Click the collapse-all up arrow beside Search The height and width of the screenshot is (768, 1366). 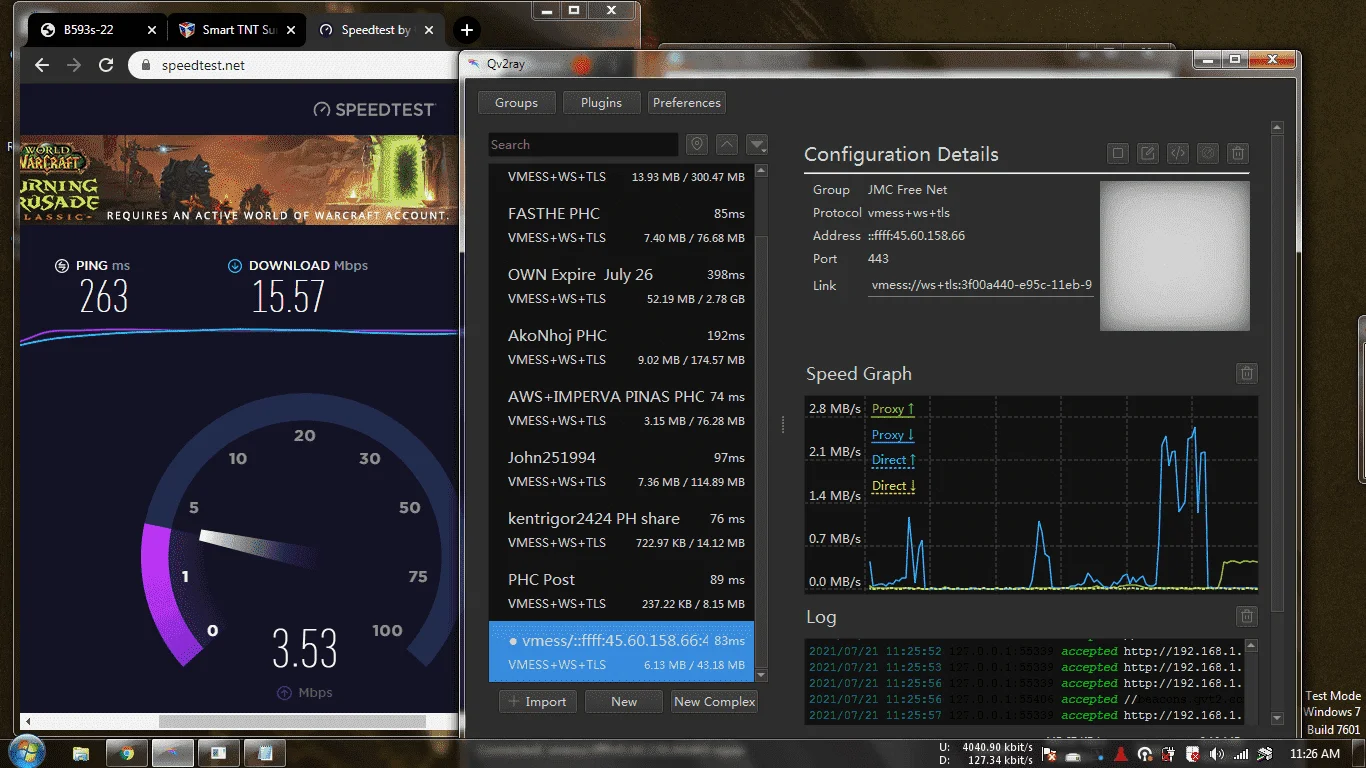(727, 144)
